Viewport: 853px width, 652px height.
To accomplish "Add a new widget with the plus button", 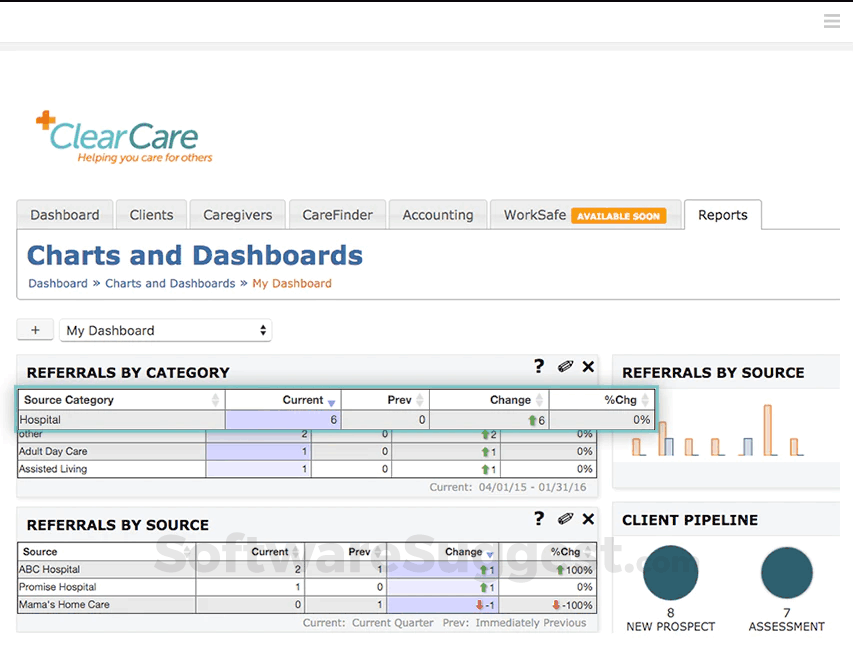I will pos(35,330).
